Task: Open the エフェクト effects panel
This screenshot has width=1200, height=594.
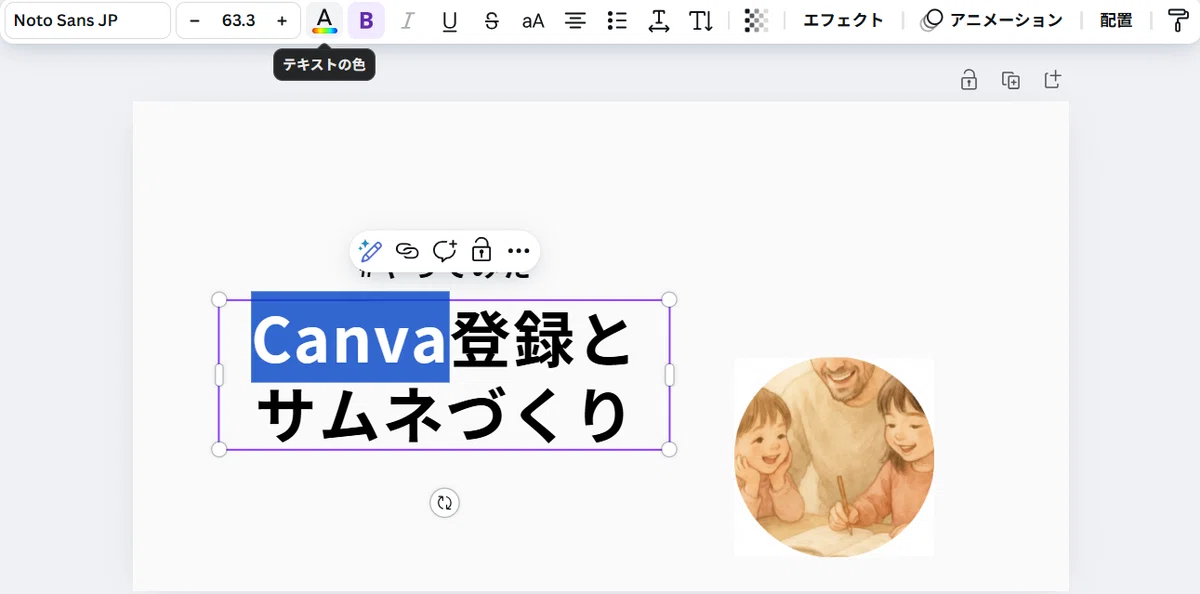Action: (844, 20)
